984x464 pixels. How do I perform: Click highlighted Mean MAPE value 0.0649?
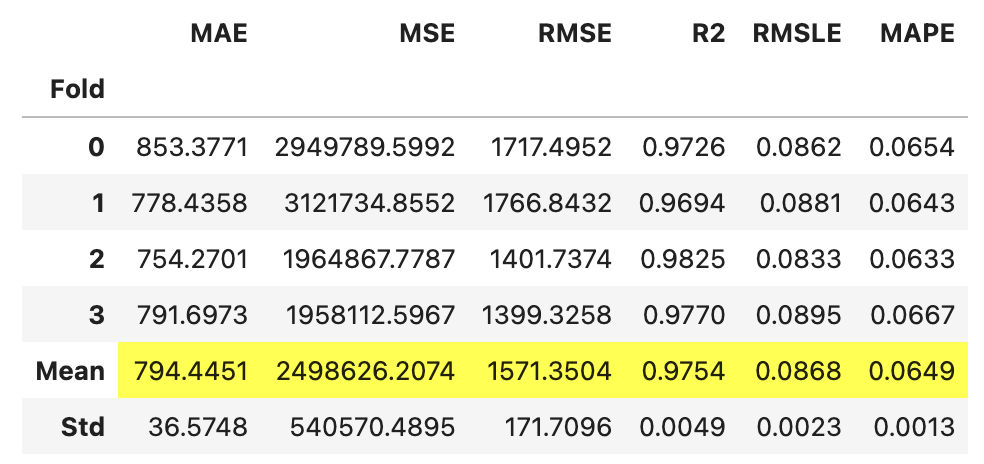point(912,370)
